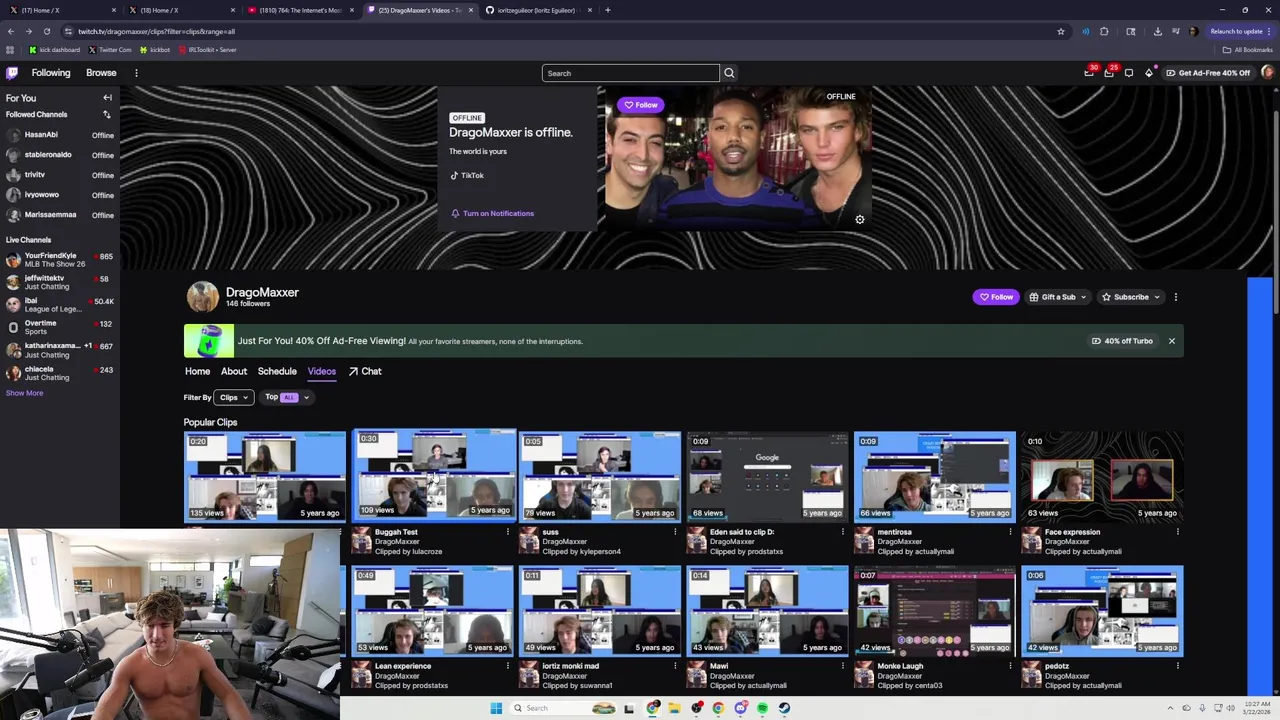Open the TikTok link in channel panel
This screenshot has width=1280, height=720.
click(467, 175)
